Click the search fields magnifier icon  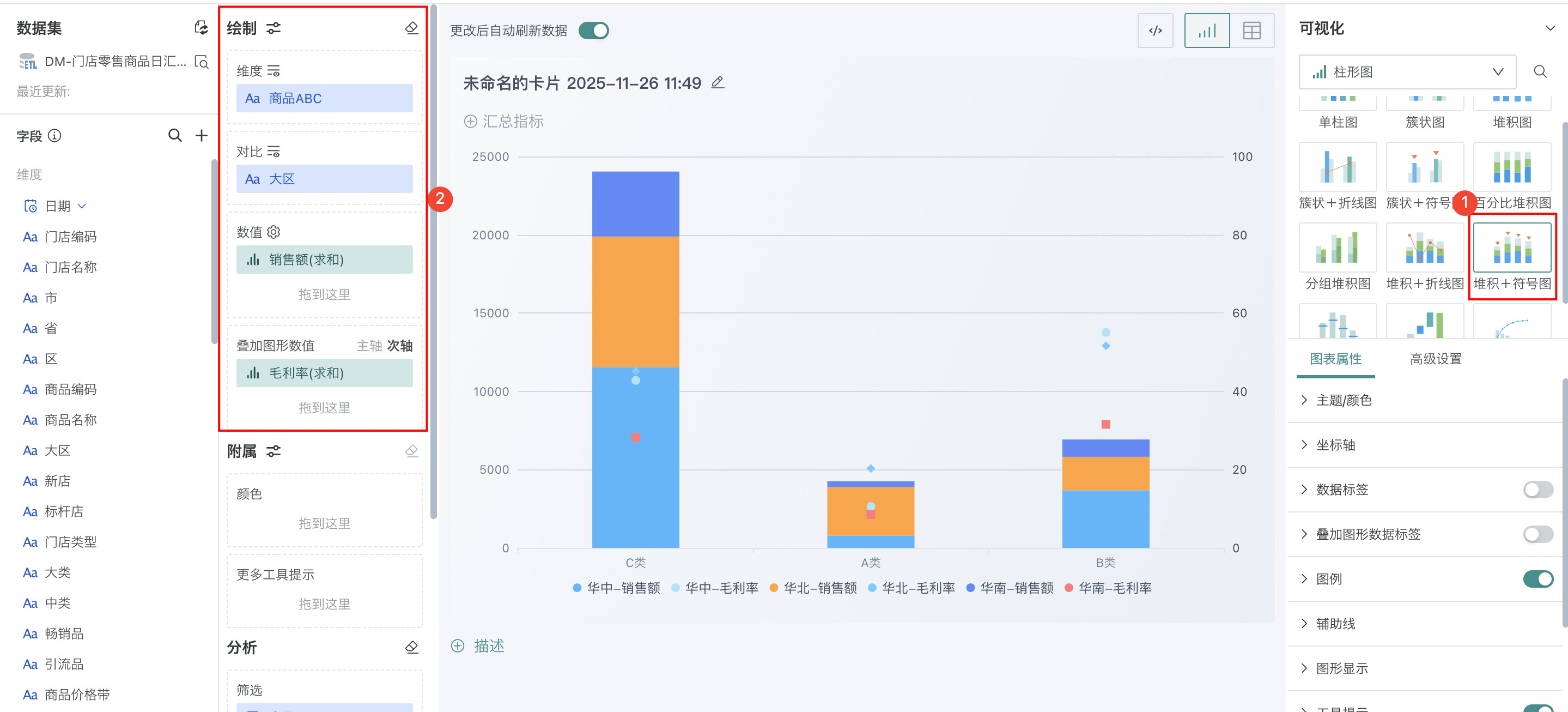click(175, 135)
